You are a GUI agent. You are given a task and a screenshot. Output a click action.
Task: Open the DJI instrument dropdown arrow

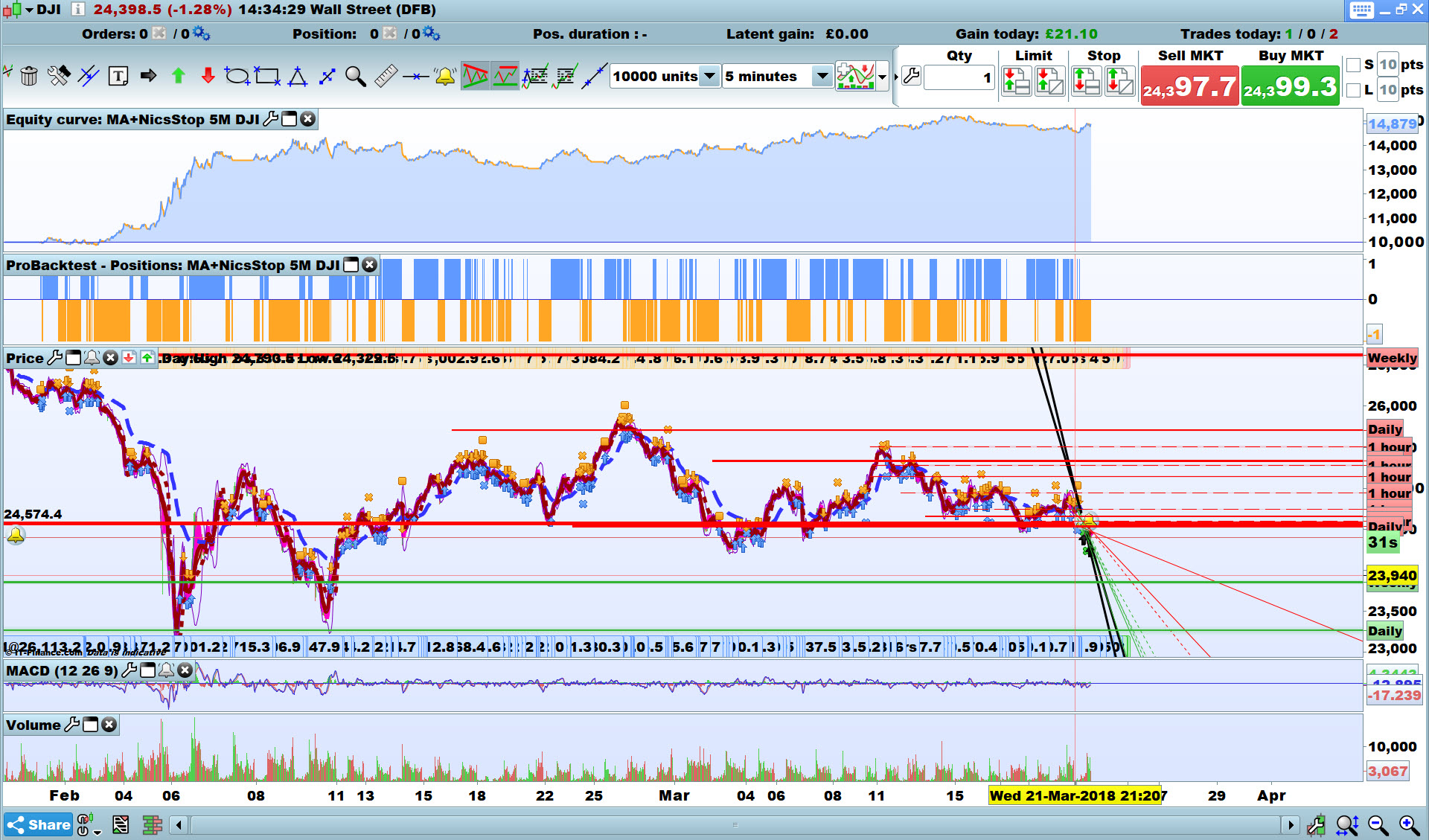[30, 10]
